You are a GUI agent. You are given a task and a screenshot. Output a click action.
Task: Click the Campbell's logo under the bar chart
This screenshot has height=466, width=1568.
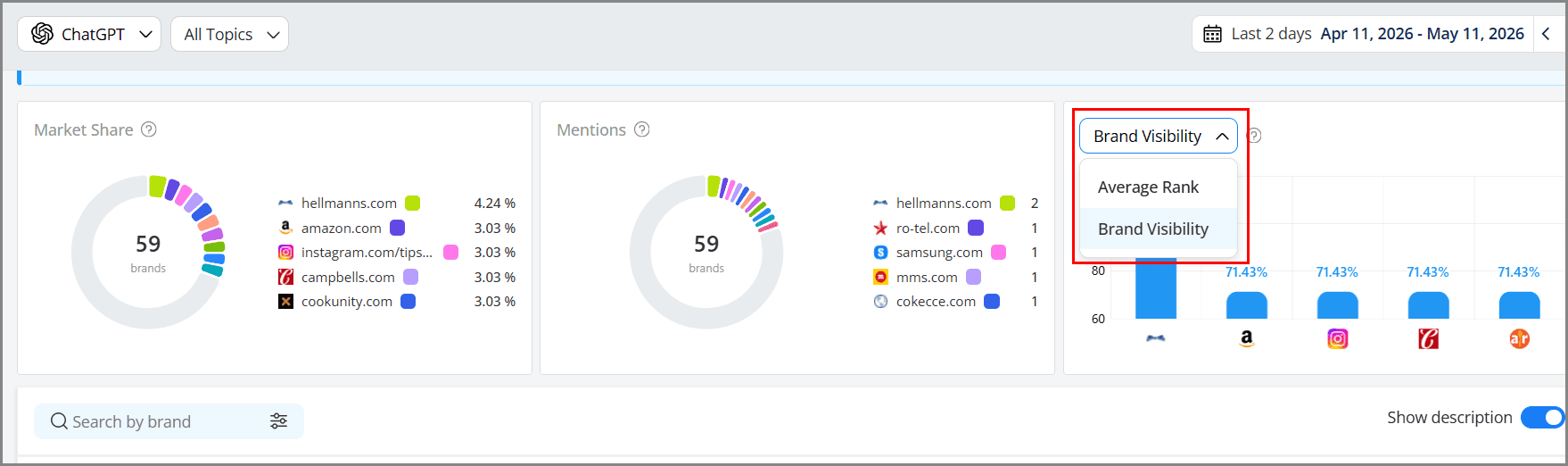point(1429,339)
